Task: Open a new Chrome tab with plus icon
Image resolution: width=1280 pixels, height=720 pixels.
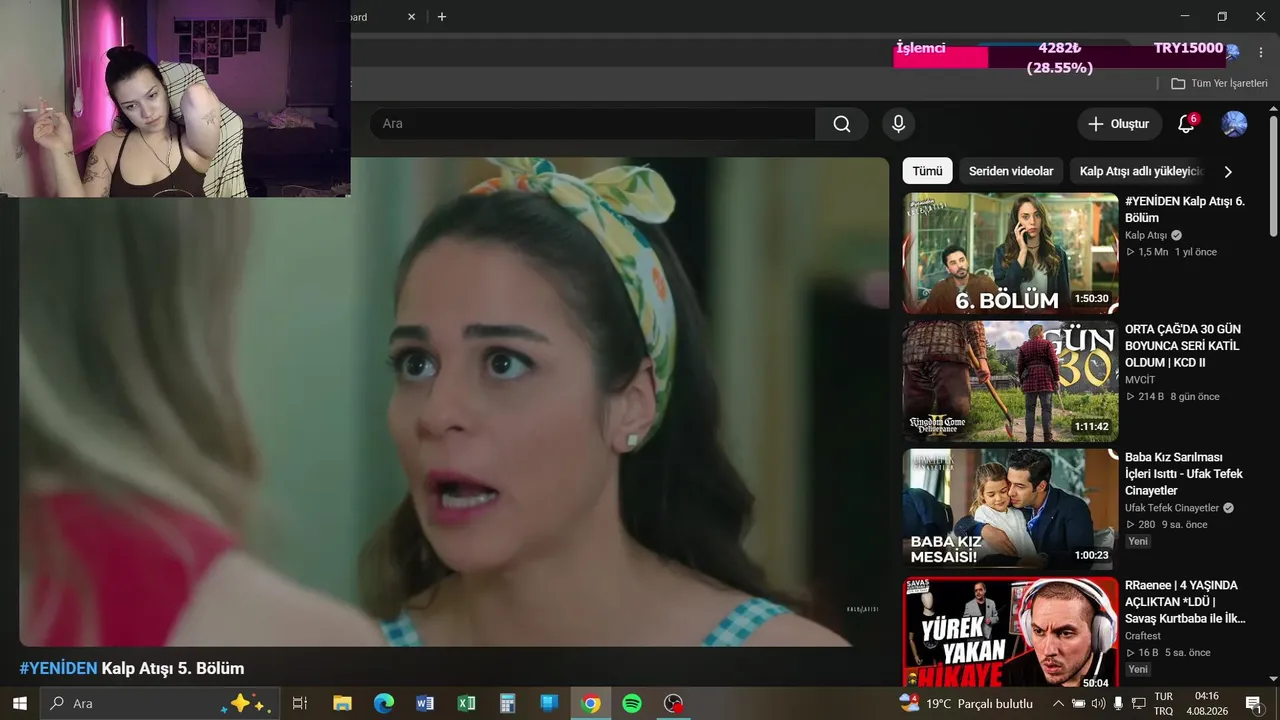Action: (x=442, y=17)
